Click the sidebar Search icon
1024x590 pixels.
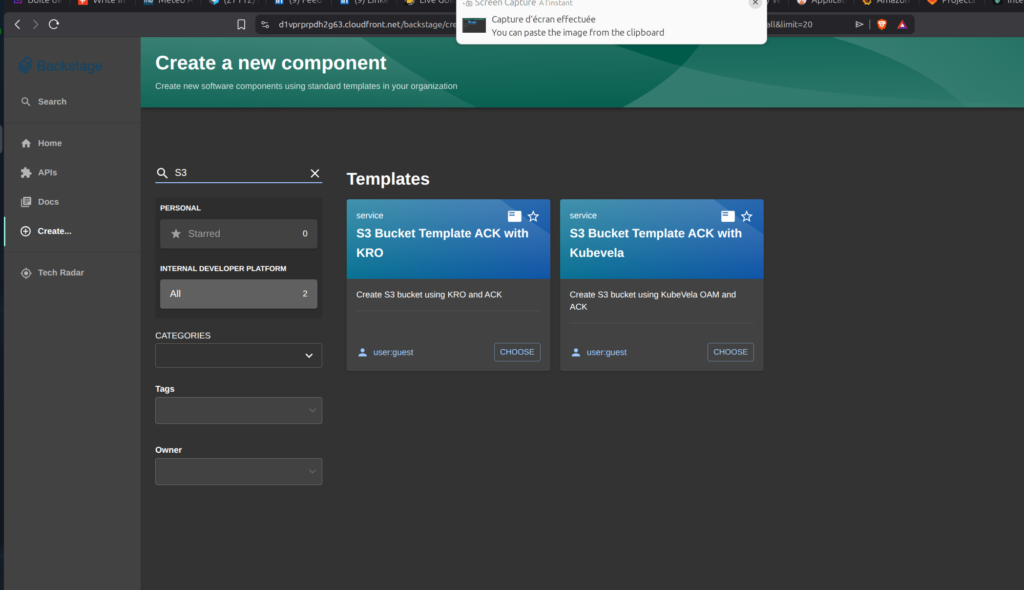(27, 102)
